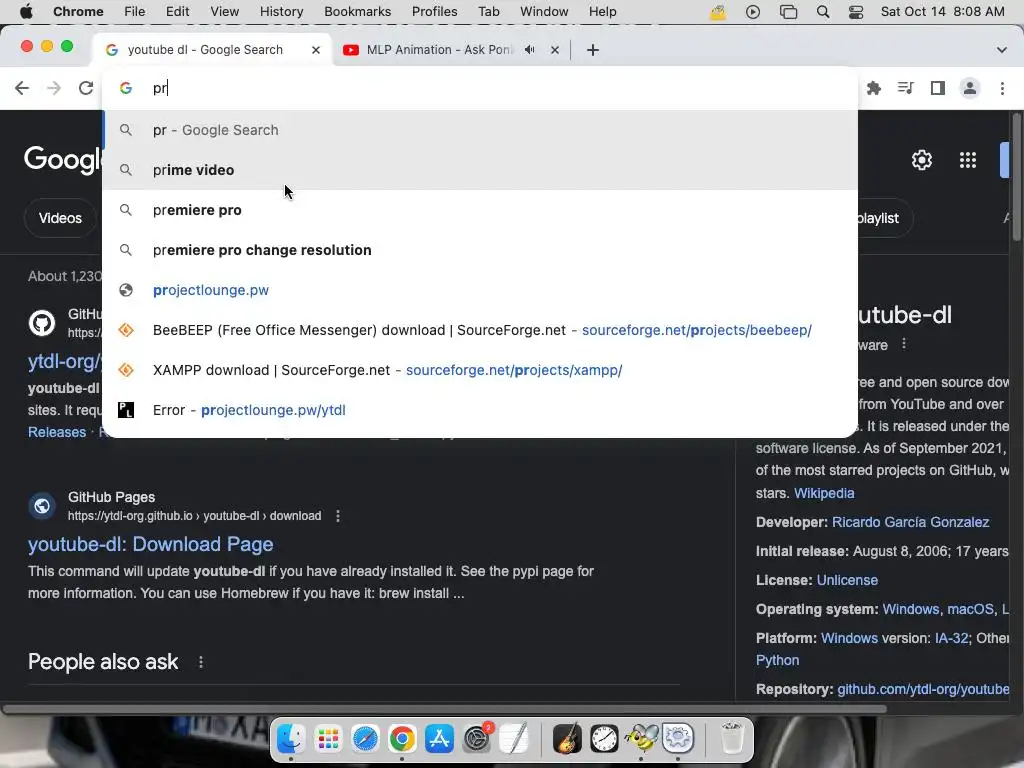
Task: Close the youtube dl Google Search tab
Action: [x=316, y=50]
